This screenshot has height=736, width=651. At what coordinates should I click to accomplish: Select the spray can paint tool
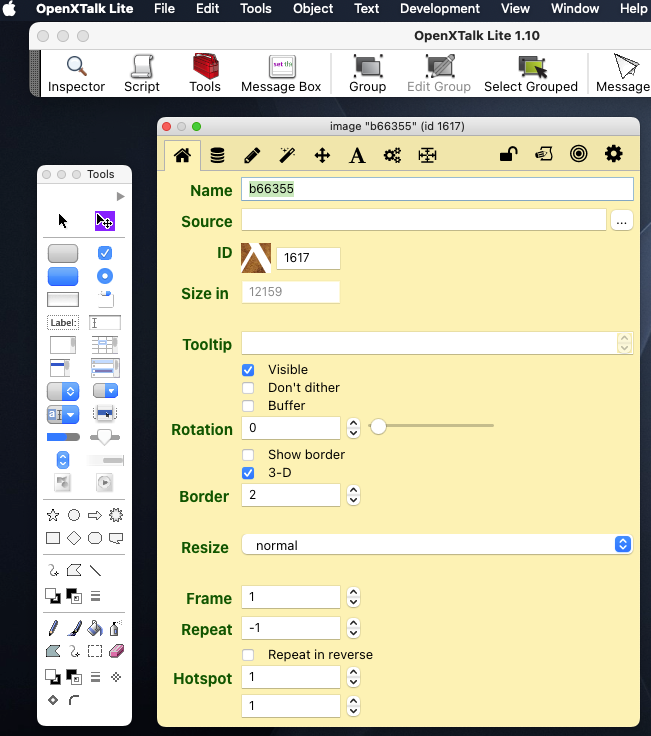coord(115,628)
